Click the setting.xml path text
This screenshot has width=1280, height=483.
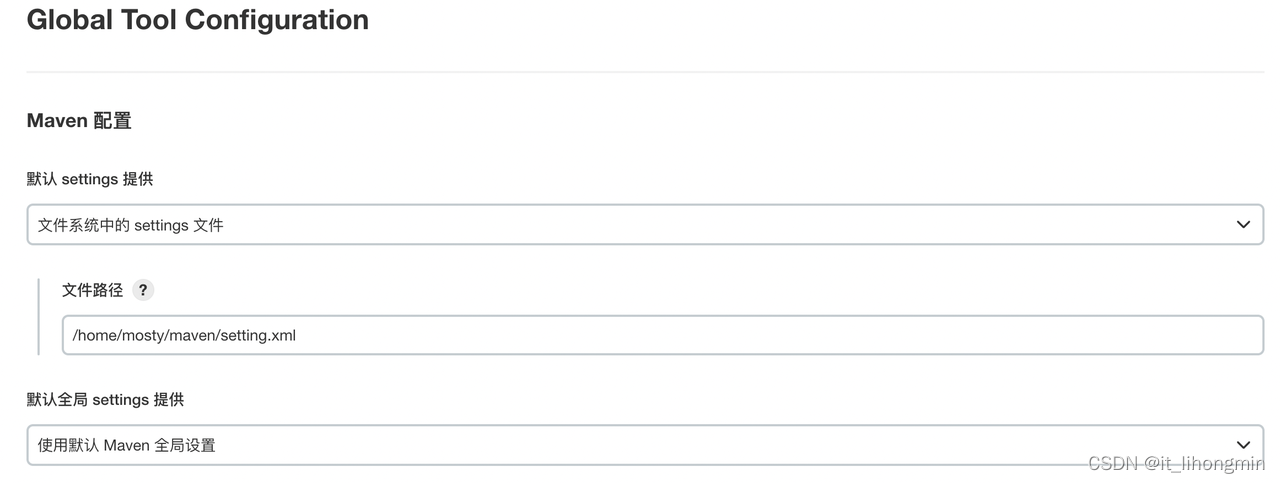click(184, 335)
